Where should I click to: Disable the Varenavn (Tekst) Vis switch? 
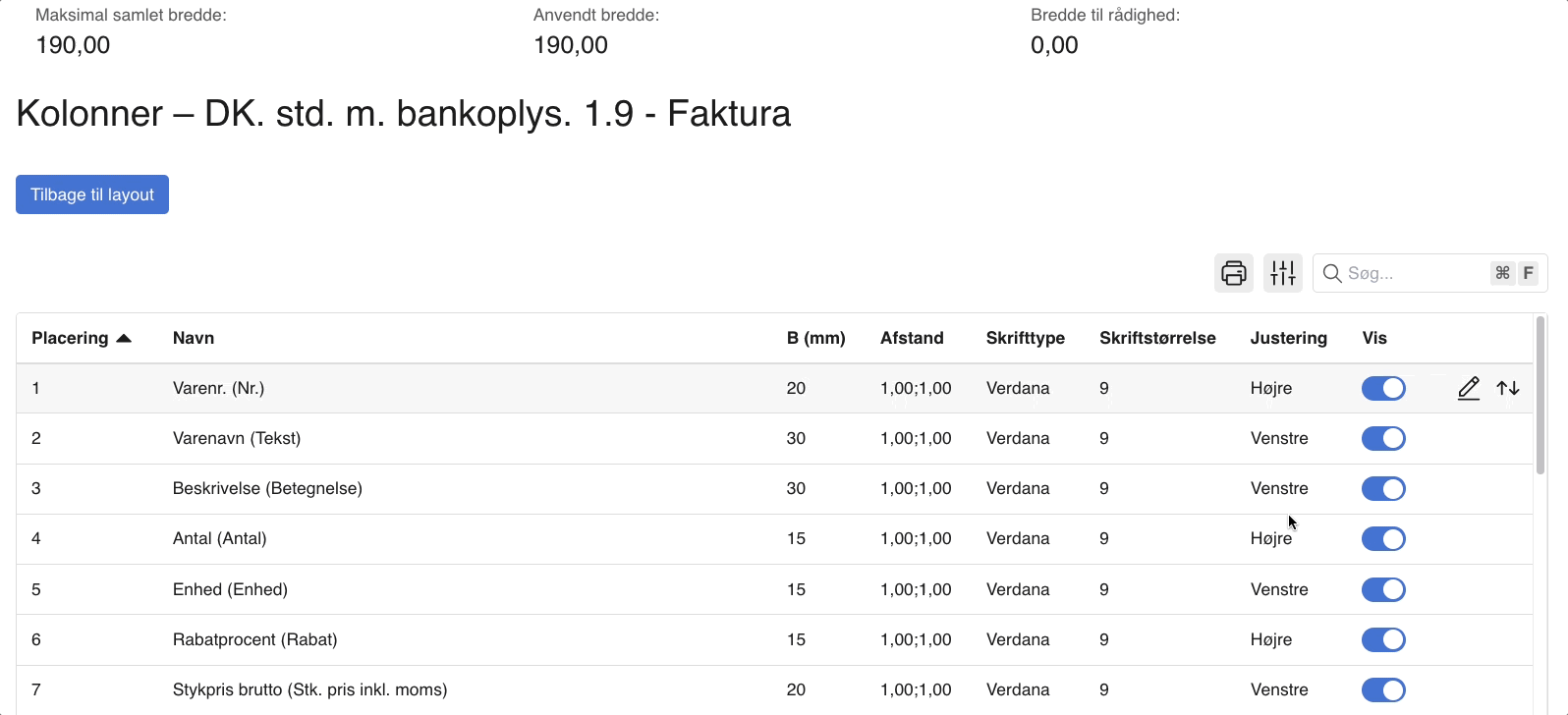(1383, 439)
